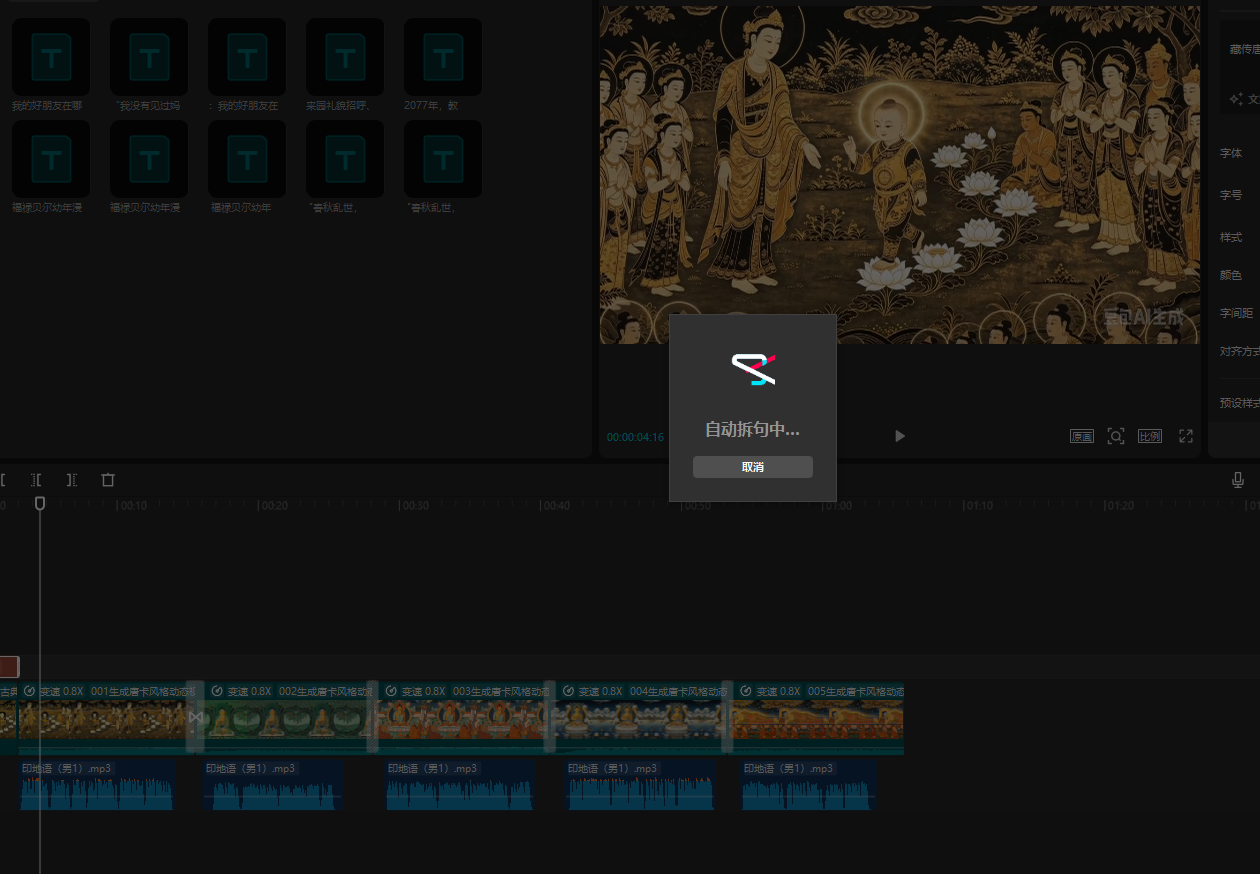Click the speed icon on clip 005
The width and height of the screenshot is (1260, 874).
(745, 691)
